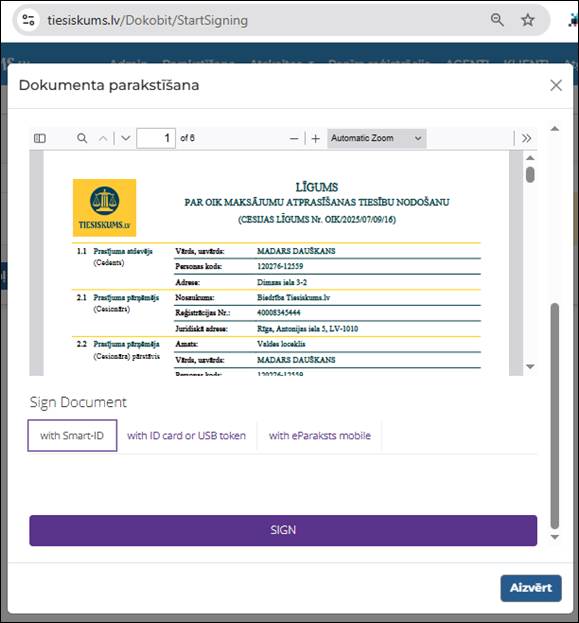Bookmark this page with star icon

[x=528, y=20]
